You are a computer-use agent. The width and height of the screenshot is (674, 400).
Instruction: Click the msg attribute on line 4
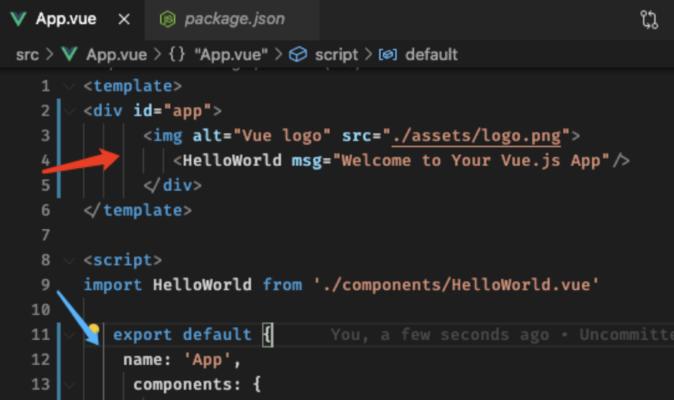click(307, 161)
